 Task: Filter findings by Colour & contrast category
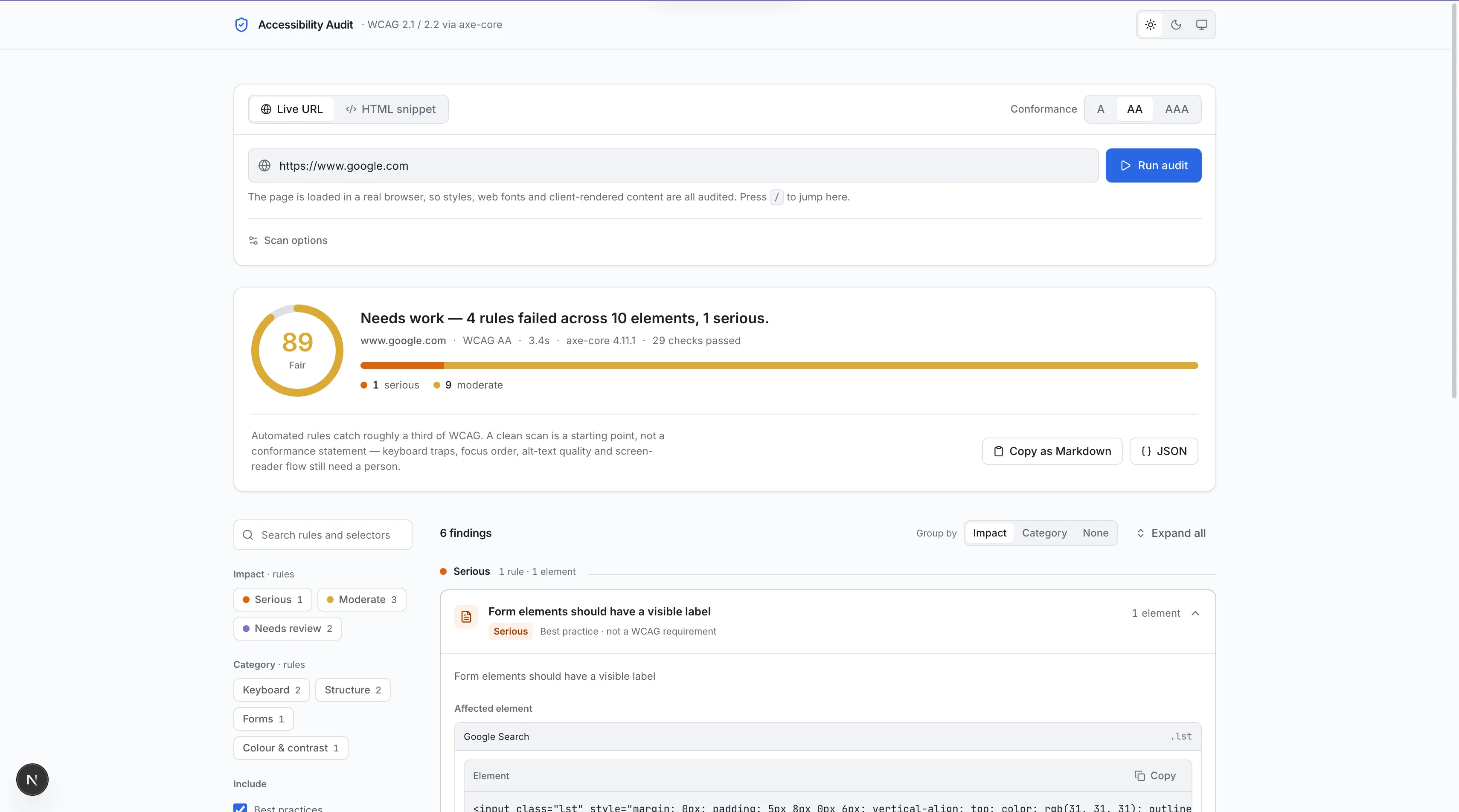pos(291,748)
